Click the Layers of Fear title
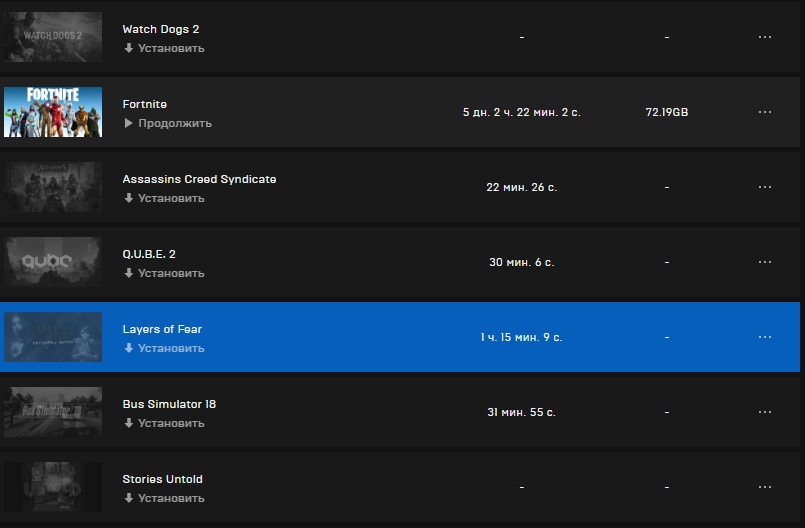The image size is (805, 528). (x=162, y=329)
